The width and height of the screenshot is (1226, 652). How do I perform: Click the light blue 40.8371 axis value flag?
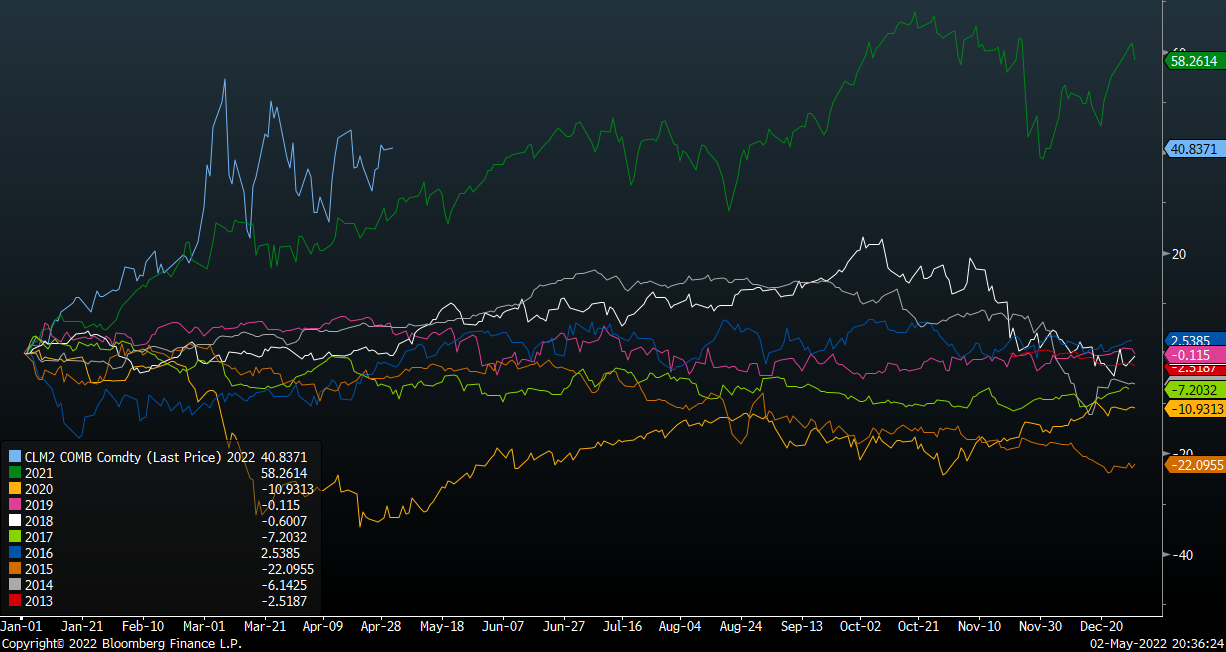point(1194,148)
